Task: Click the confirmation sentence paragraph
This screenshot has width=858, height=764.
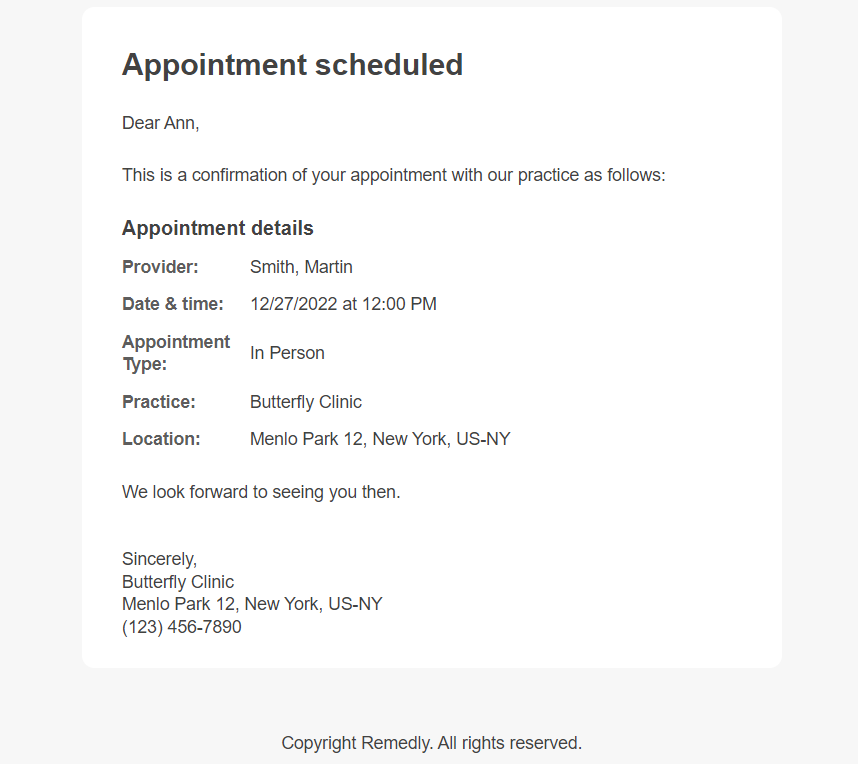Action: coord(393,175)
